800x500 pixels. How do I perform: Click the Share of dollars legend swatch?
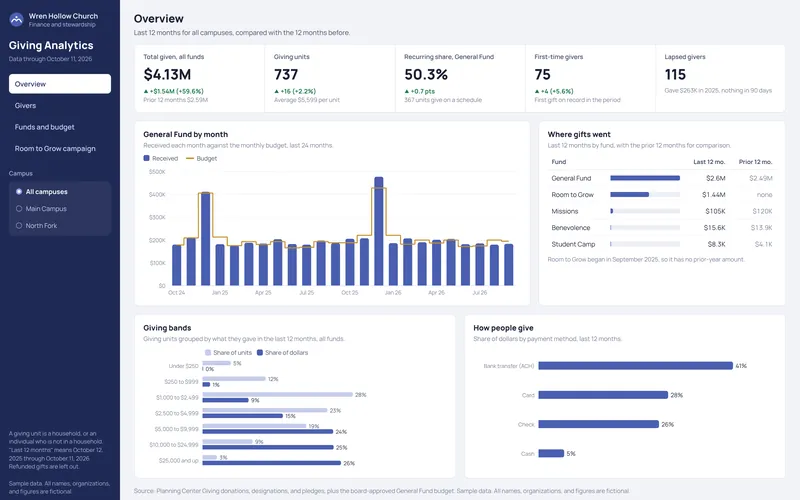click(x=260, y=353)
